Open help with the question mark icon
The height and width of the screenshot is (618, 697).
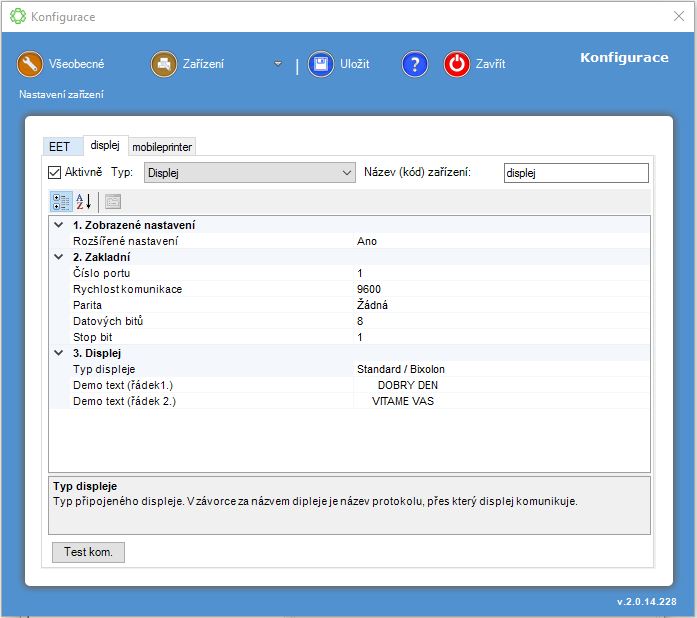(x=415, y=64)
